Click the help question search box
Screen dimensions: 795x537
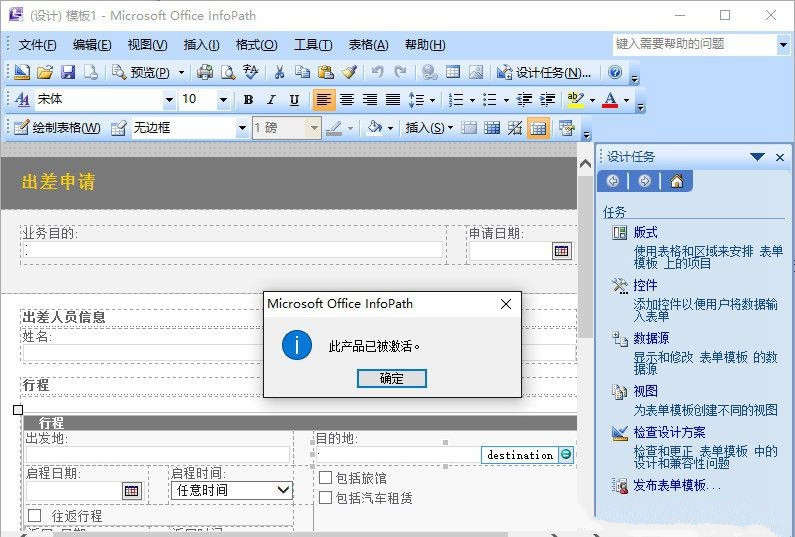click(695, 44)
